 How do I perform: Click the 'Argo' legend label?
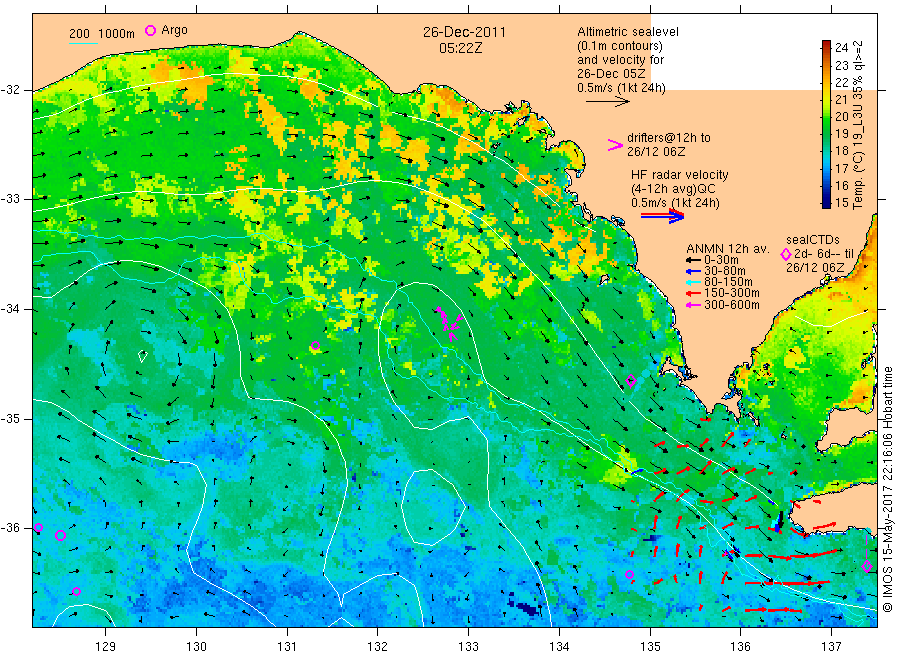click(x=174, y=30)
